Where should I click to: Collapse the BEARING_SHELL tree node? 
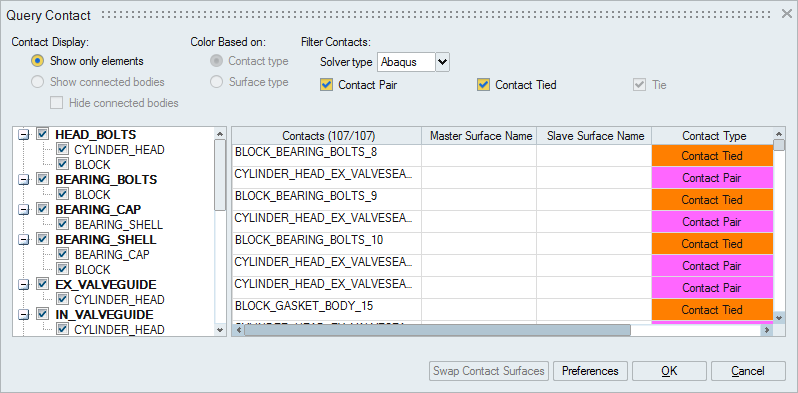(x=23, y=239)
